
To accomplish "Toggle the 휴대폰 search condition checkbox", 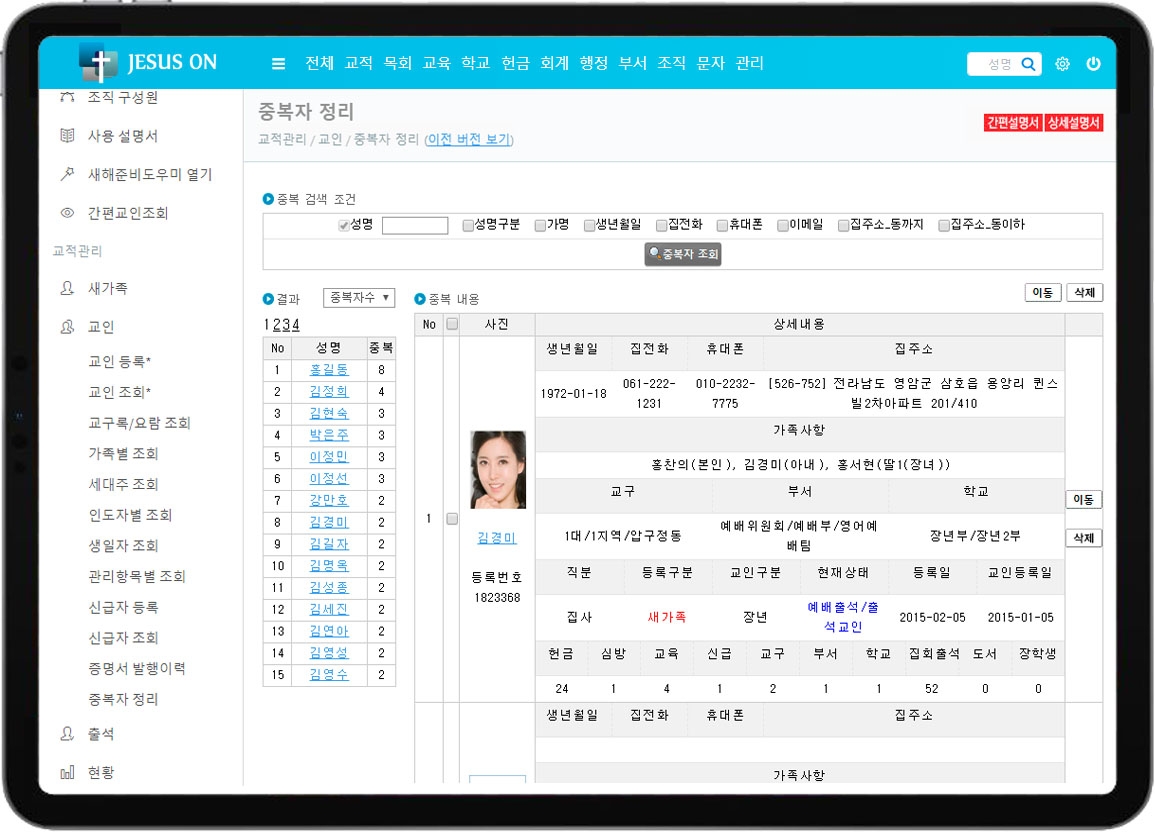I will tap(722, 226).
